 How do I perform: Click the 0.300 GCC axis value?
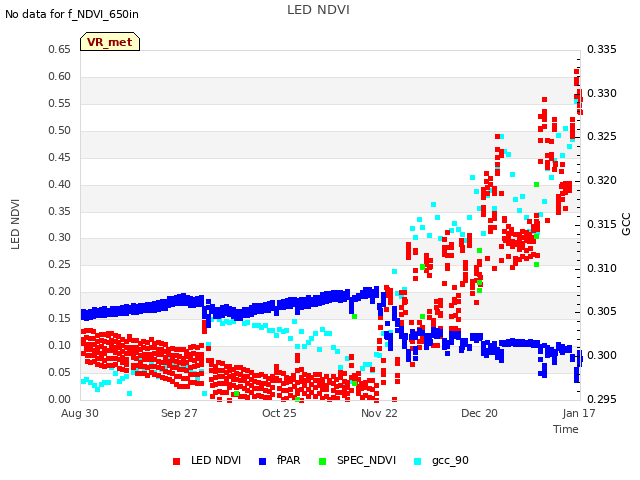point(602,355)
